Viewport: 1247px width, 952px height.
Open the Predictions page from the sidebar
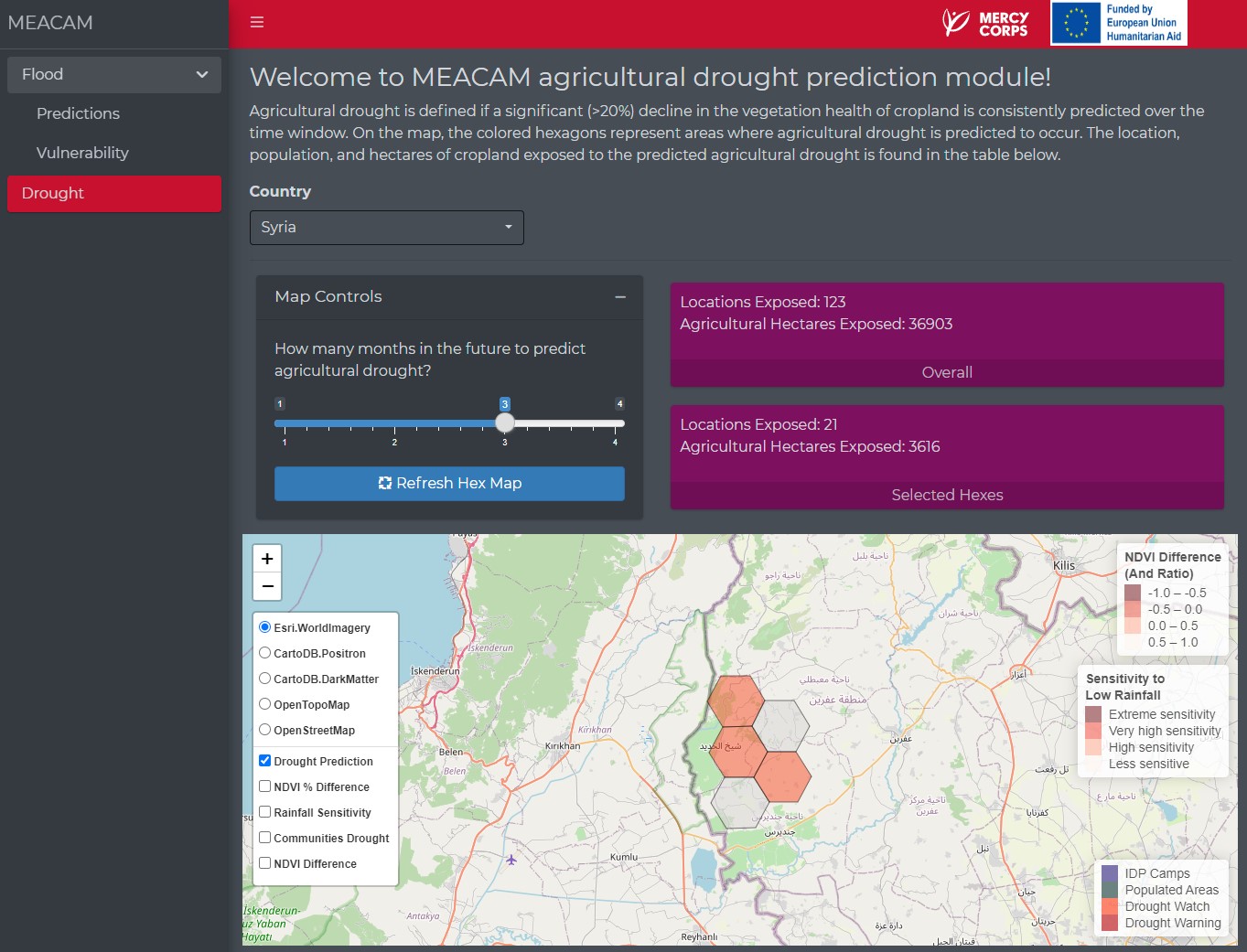(78, 113)
